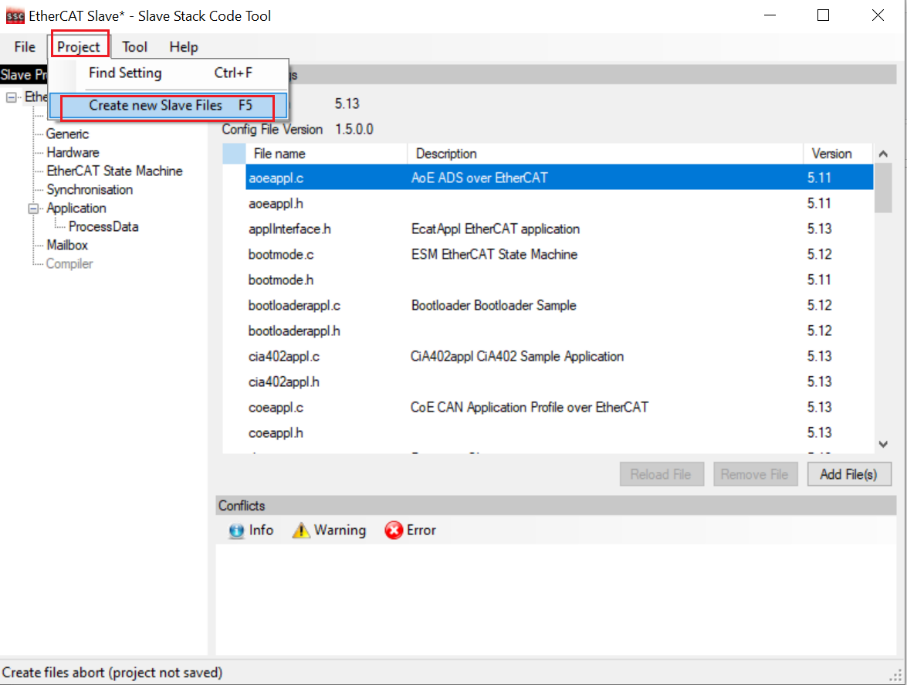The image size is (907, 685).
Task: Select Synchronisation in the project tree
Action: tap(89, 190)
